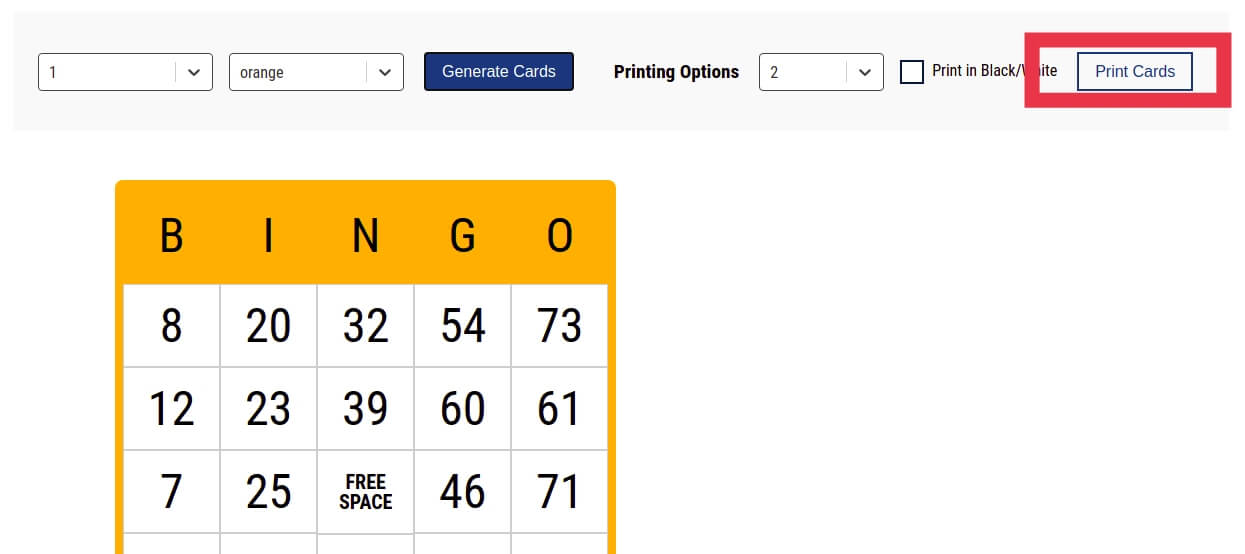Image resolution: width=1245 pixels, height=554 pixels.
Task: Select bingo cell number 54
Action: point(462,326)
